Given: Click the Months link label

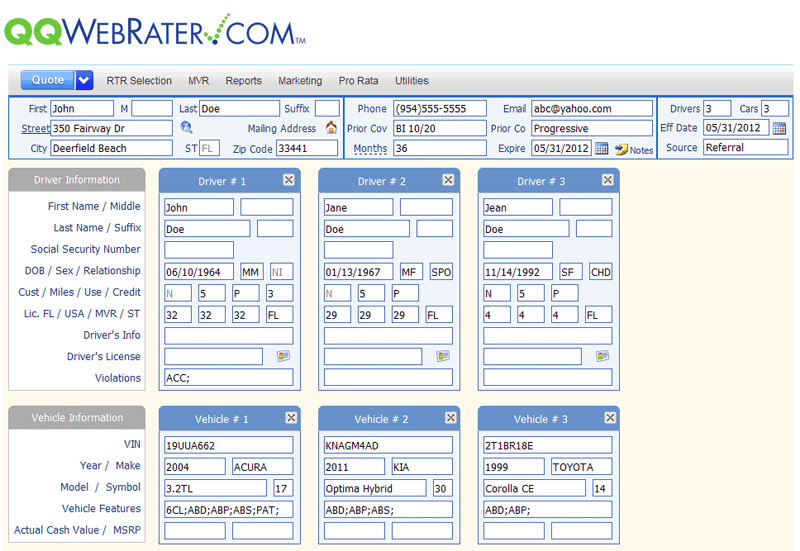Looking at the screenshot, I should (x=369, y=149).
